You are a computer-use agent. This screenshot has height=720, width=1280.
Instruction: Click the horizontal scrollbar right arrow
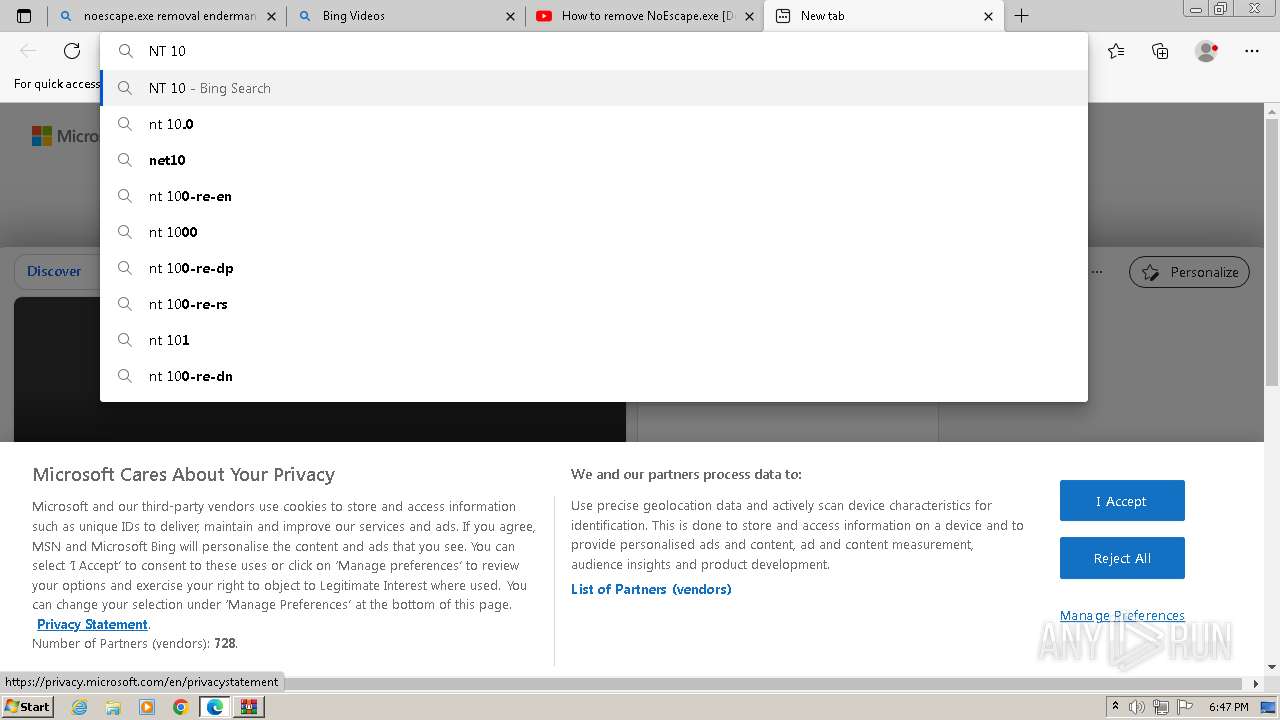tap(1257, 684)
